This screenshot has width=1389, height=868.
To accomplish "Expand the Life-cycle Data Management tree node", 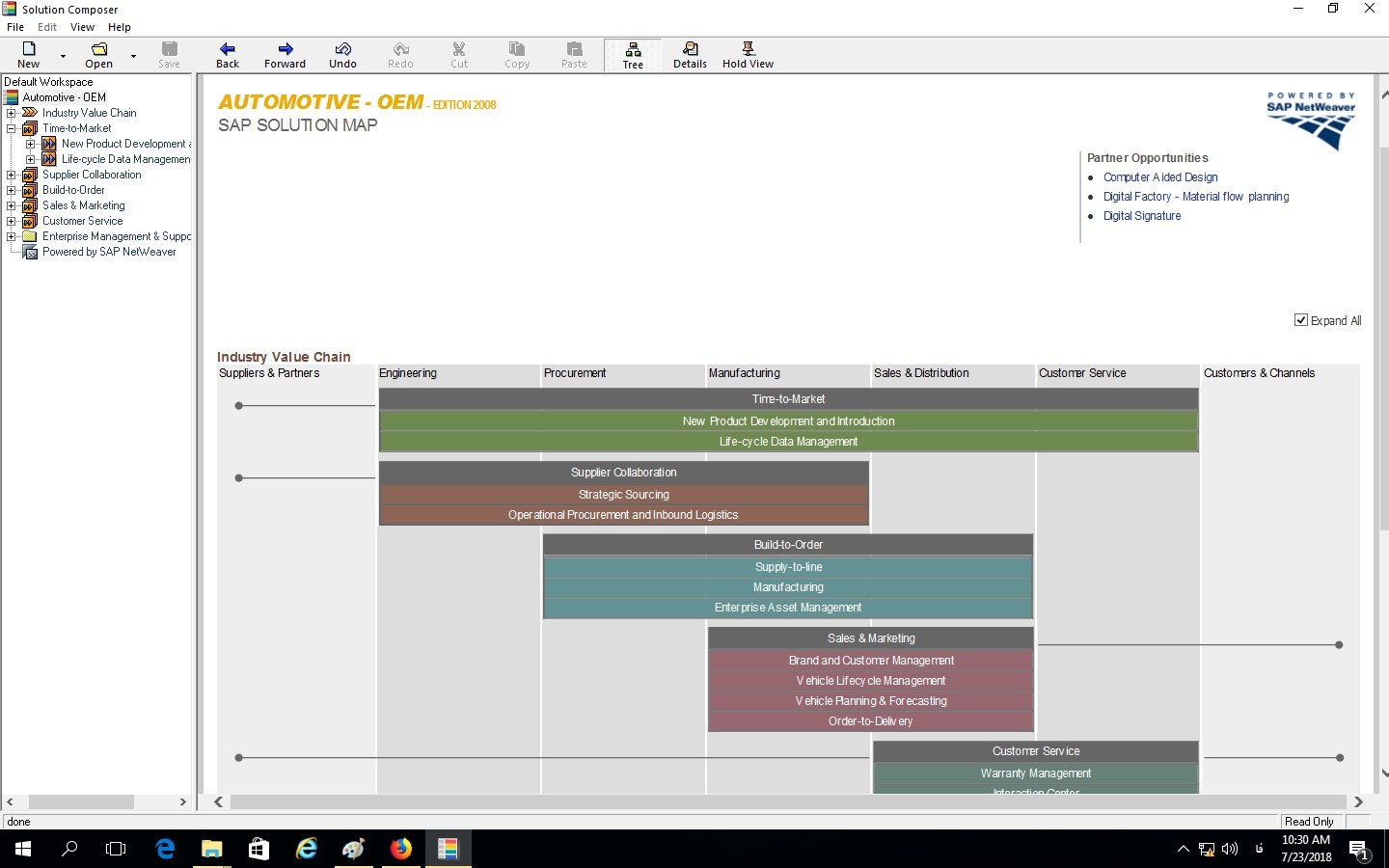I will pyautogui.click(x=31, y=159).
